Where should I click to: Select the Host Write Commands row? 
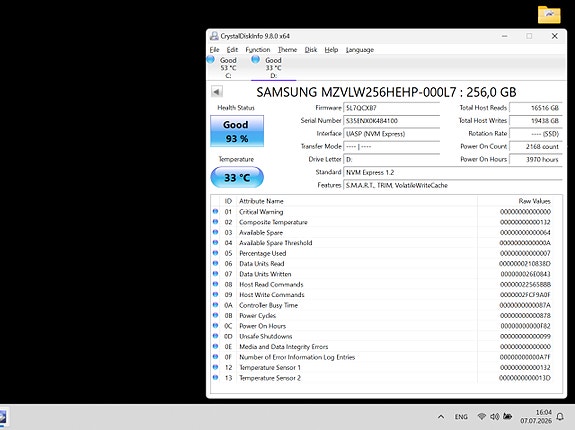tap(381, 295)
